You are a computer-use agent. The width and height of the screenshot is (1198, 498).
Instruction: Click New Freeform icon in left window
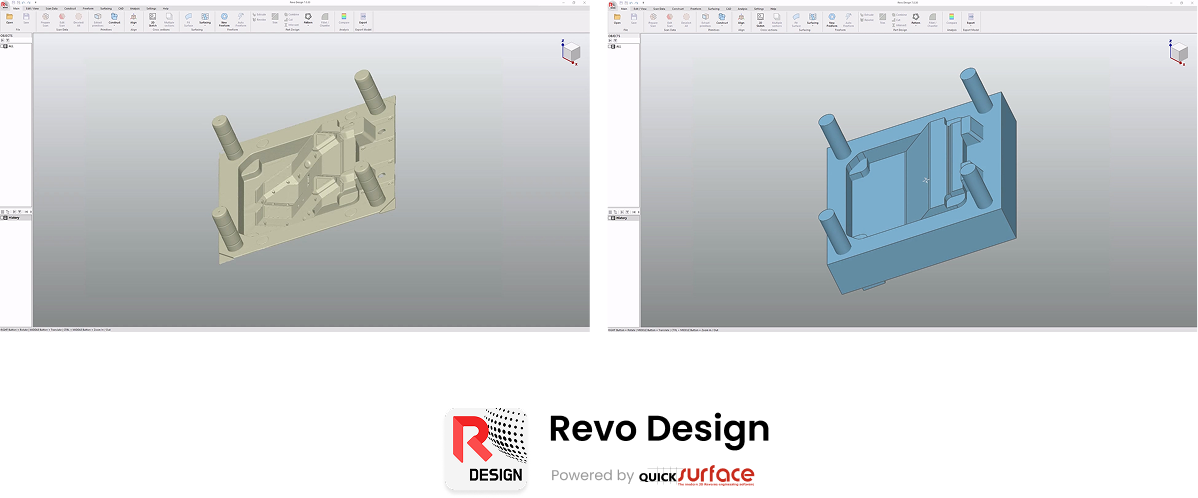(224, 18)
